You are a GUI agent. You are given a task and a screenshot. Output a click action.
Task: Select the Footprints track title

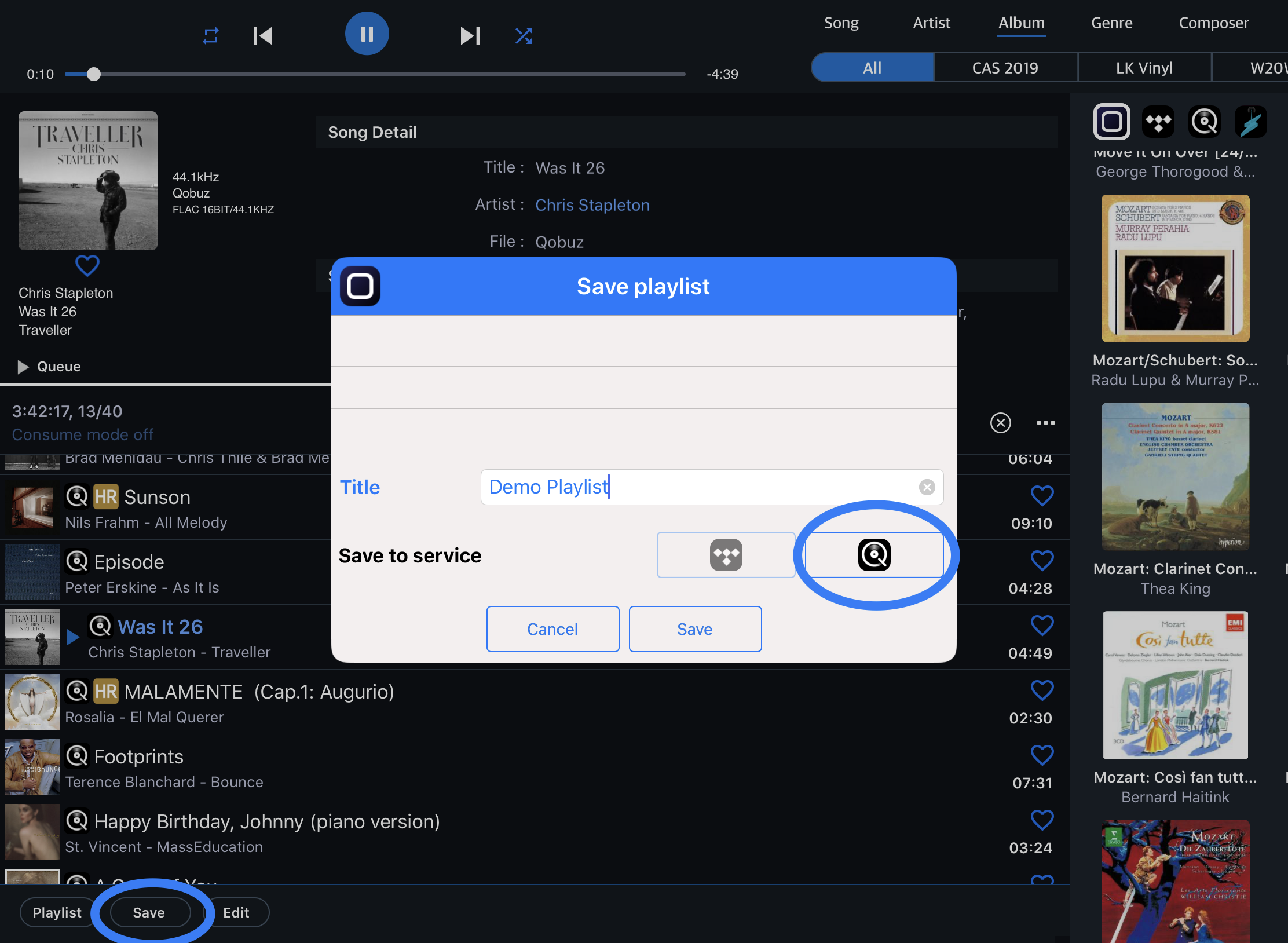click(139, 756)
